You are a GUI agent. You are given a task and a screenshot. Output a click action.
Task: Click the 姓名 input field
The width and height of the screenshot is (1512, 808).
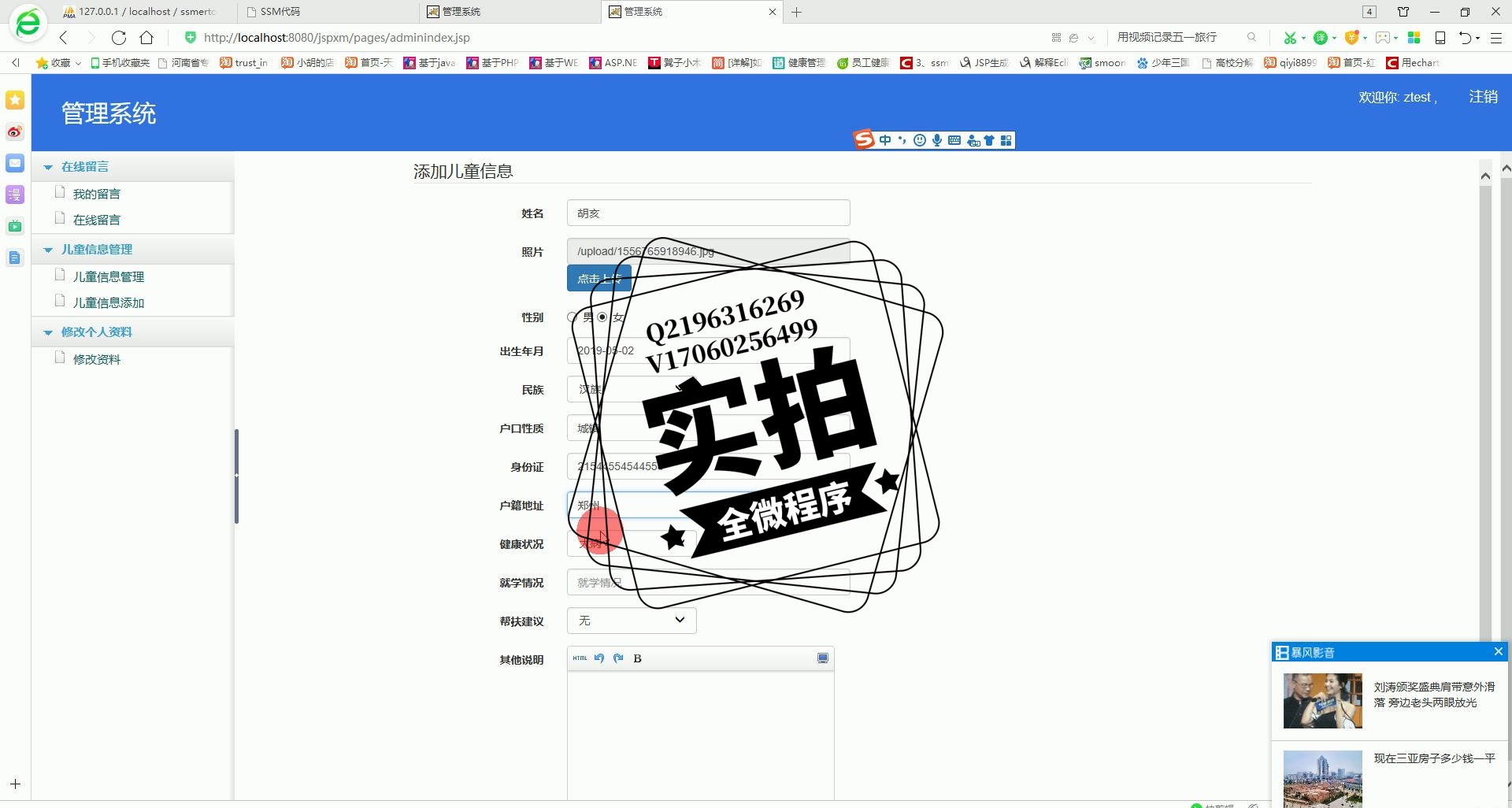coord(708,213)
